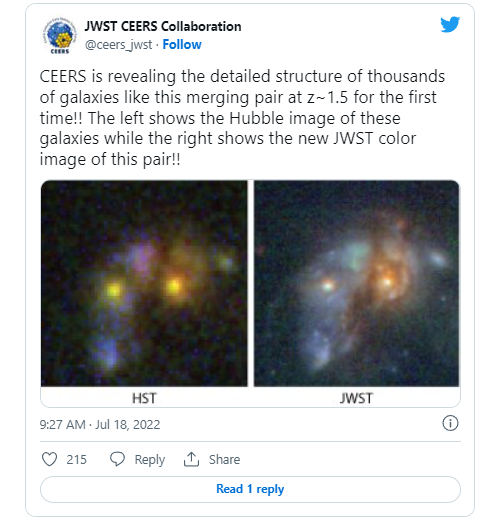Open the Read 1 reply button

pyautogui.click(x=250, y=489)
